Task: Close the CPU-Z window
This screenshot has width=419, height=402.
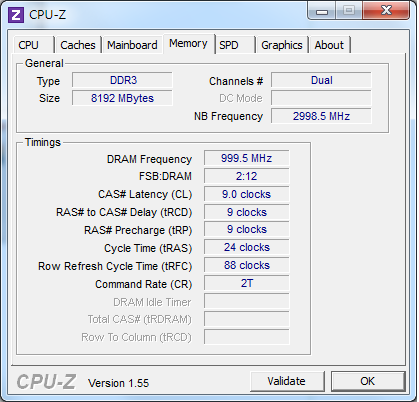Action: [386, 11]
